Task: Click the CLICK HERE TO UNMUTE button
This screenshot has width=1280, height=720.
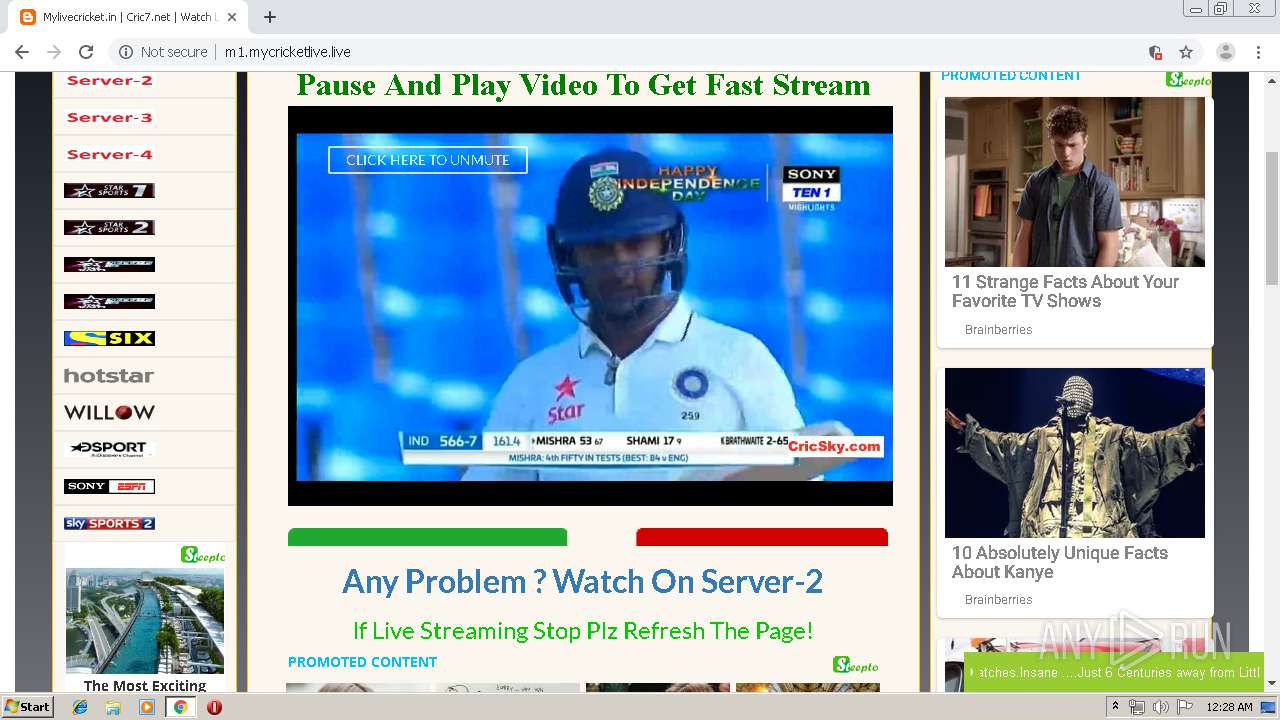Action: [x=427, y=160]
